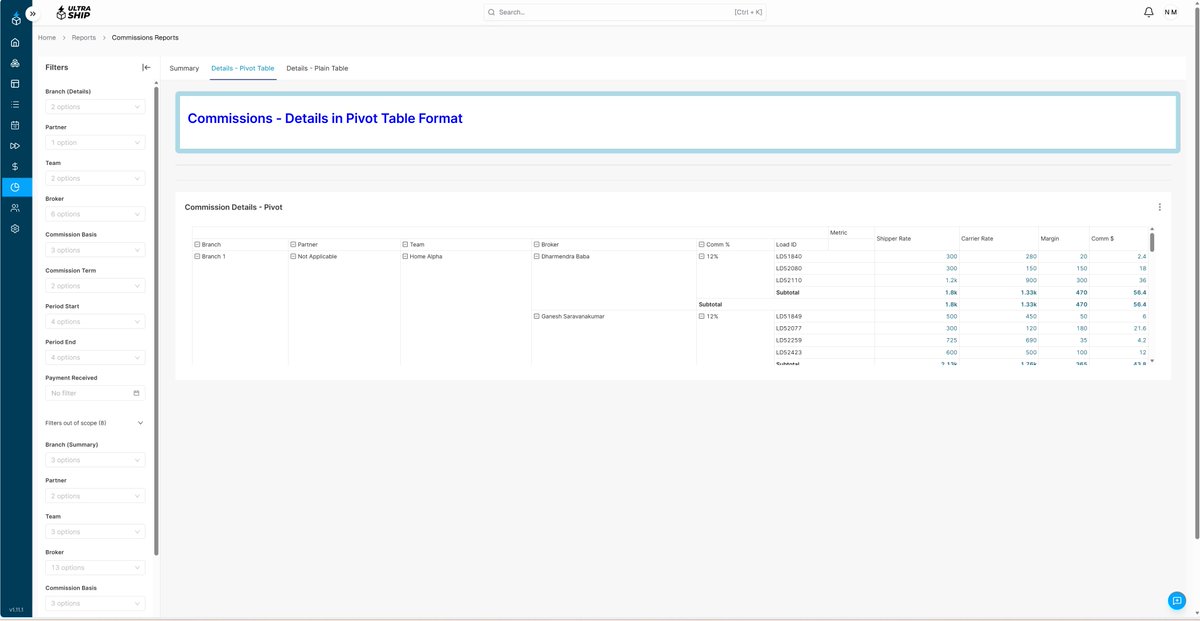
Task: Click the pivot table scroll-down arrow
Action: [1152, 360]
